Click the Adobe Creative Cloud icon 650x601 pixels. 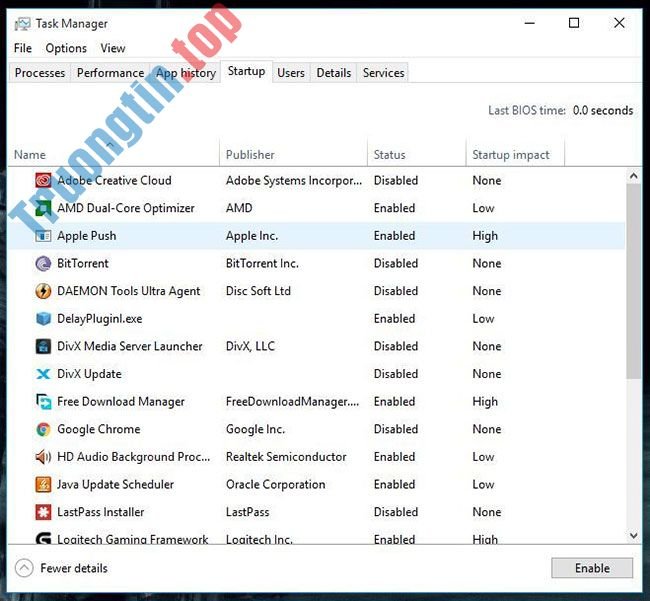click(43, 181)
